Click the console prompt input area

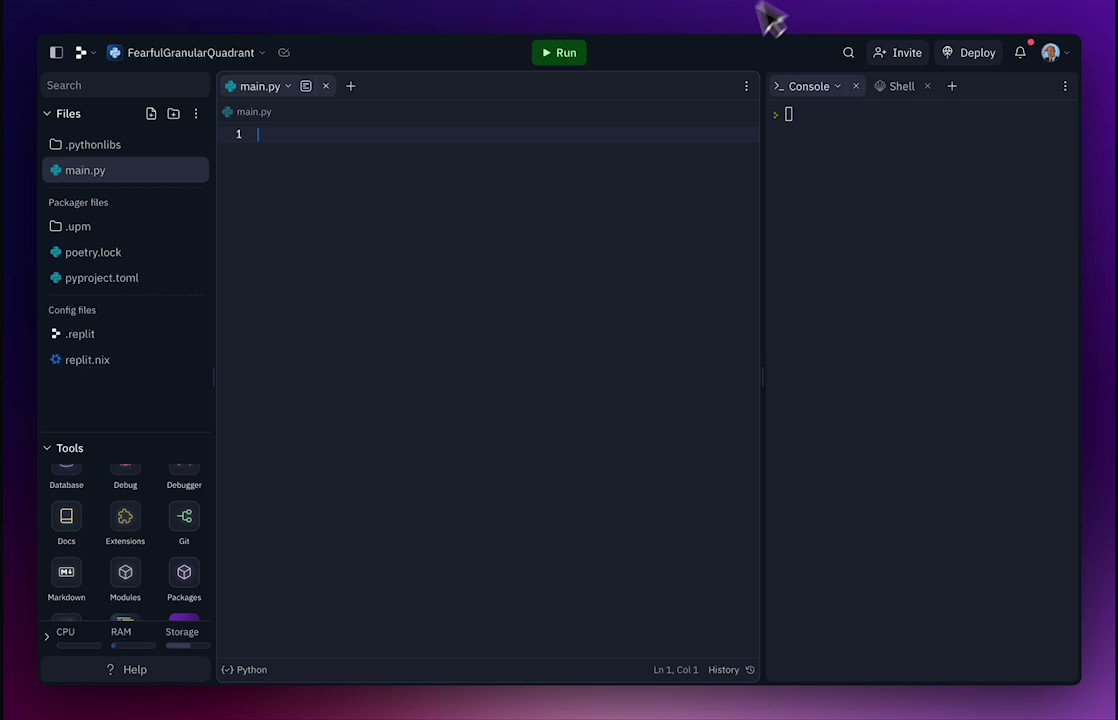coord(789,114)
